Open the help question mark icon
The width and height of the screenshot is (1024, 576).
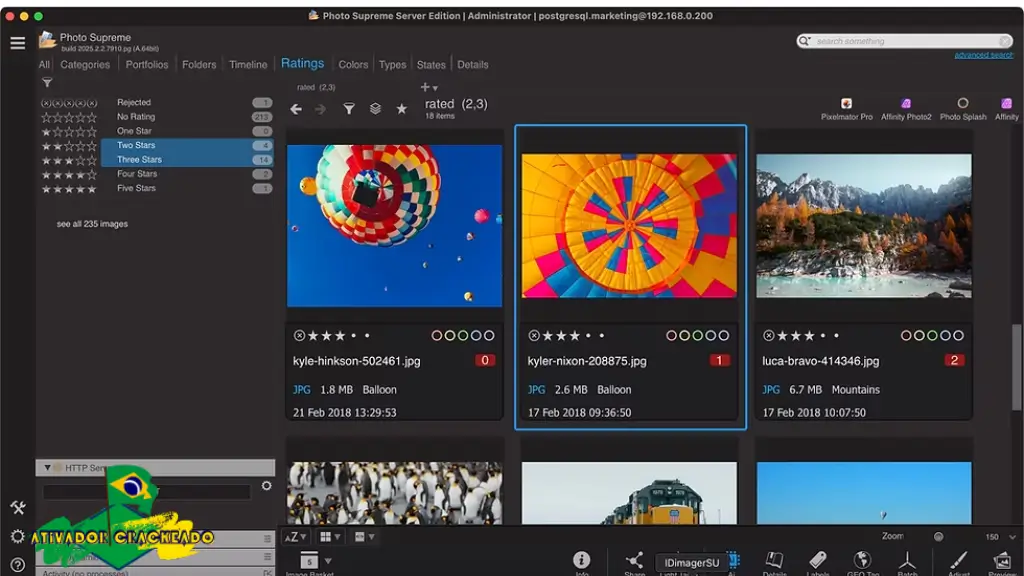18,565
